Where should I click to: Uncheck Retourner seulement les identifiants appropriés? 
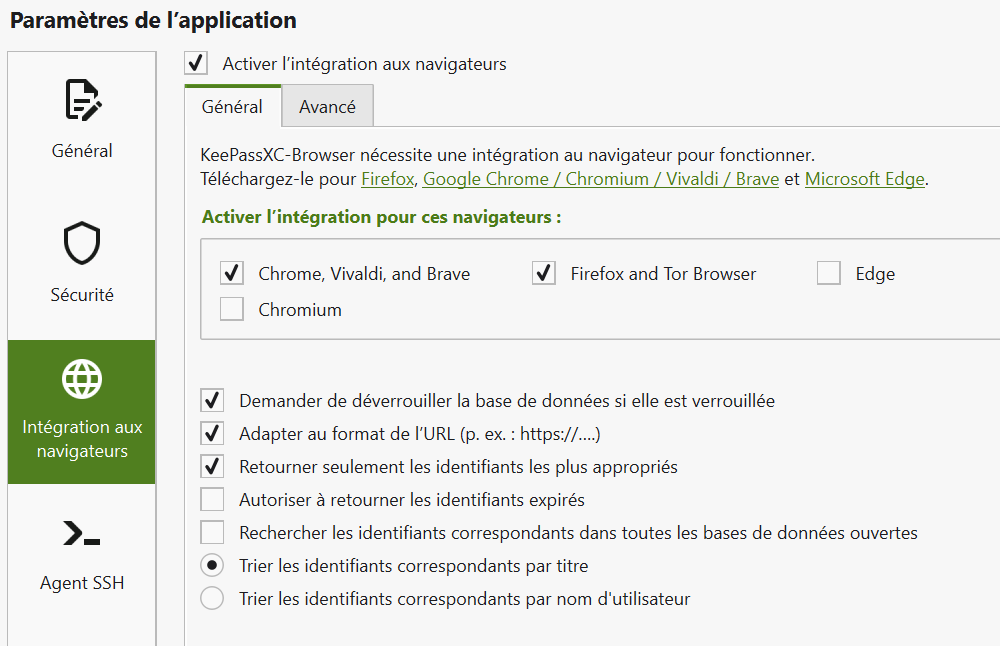click(x=212, y=466)
